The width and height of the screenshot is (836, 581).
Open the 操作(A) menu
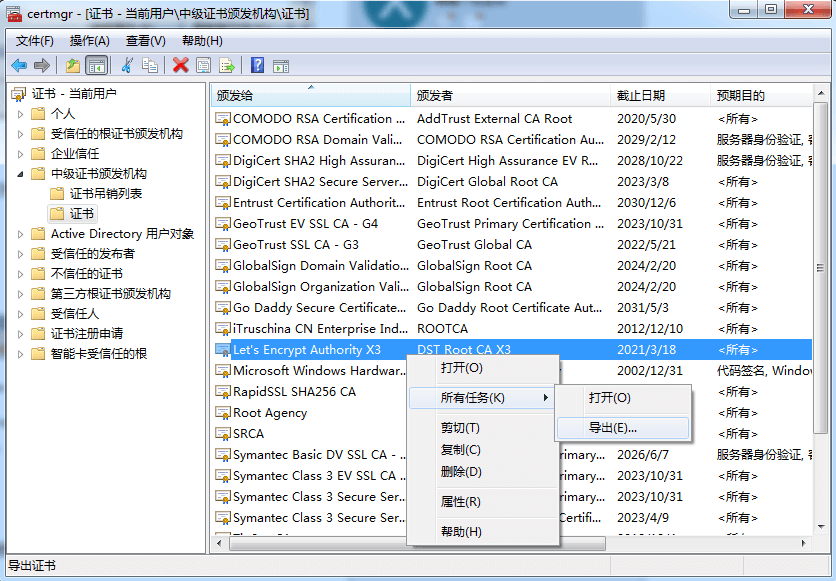[x=90, y=41]
